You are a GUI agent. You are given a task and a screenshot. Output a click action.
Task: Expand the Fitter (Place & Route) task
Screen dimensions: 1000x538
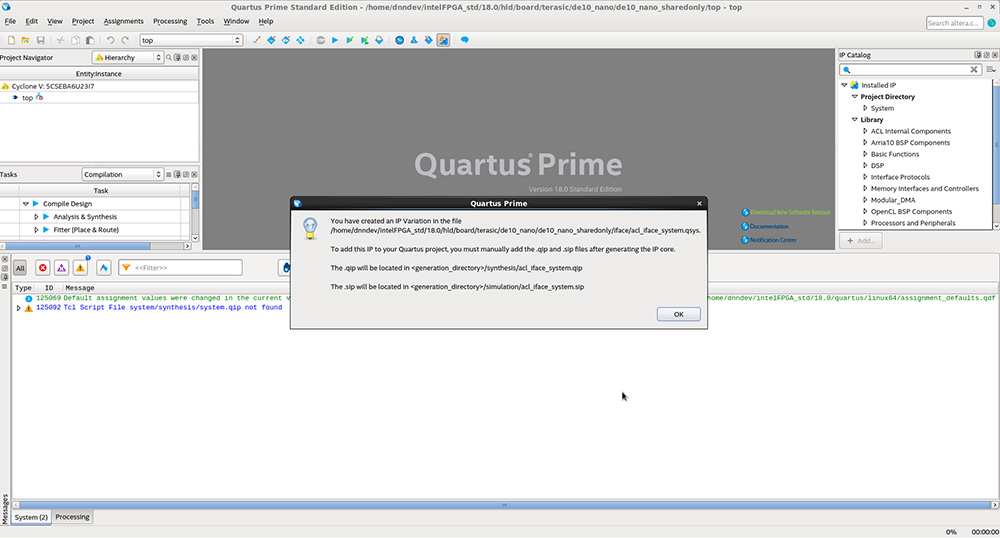pyautogui.click(x=36, y=230)
